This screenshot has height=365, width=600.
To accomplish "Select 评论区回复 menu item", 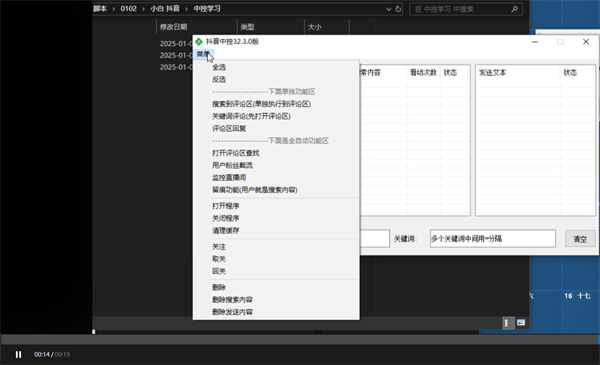I will point(229,129).
